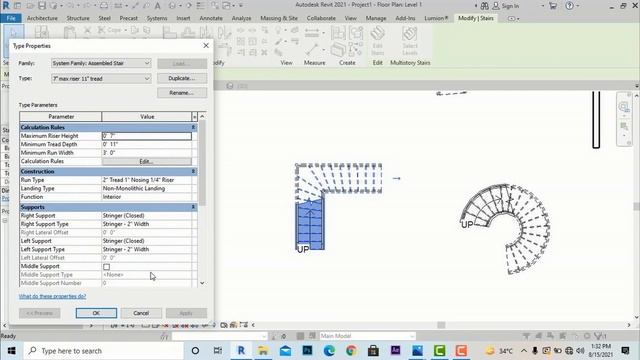Open Photoshop from the Windows taskbar
This screenshot has width=640, height=360.
click(x=307, y=351)
